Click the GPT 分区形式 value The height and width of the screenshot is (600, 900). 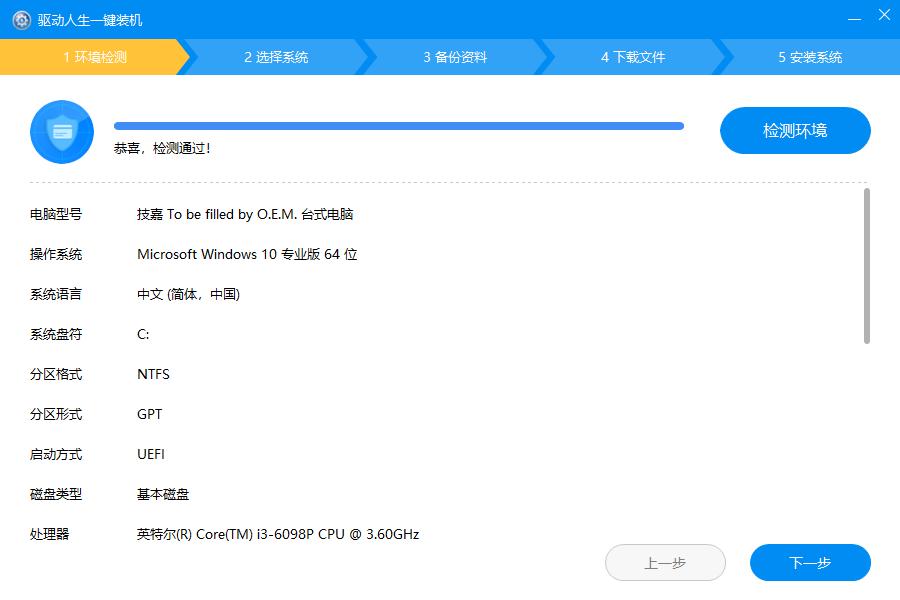coord(150,414)
